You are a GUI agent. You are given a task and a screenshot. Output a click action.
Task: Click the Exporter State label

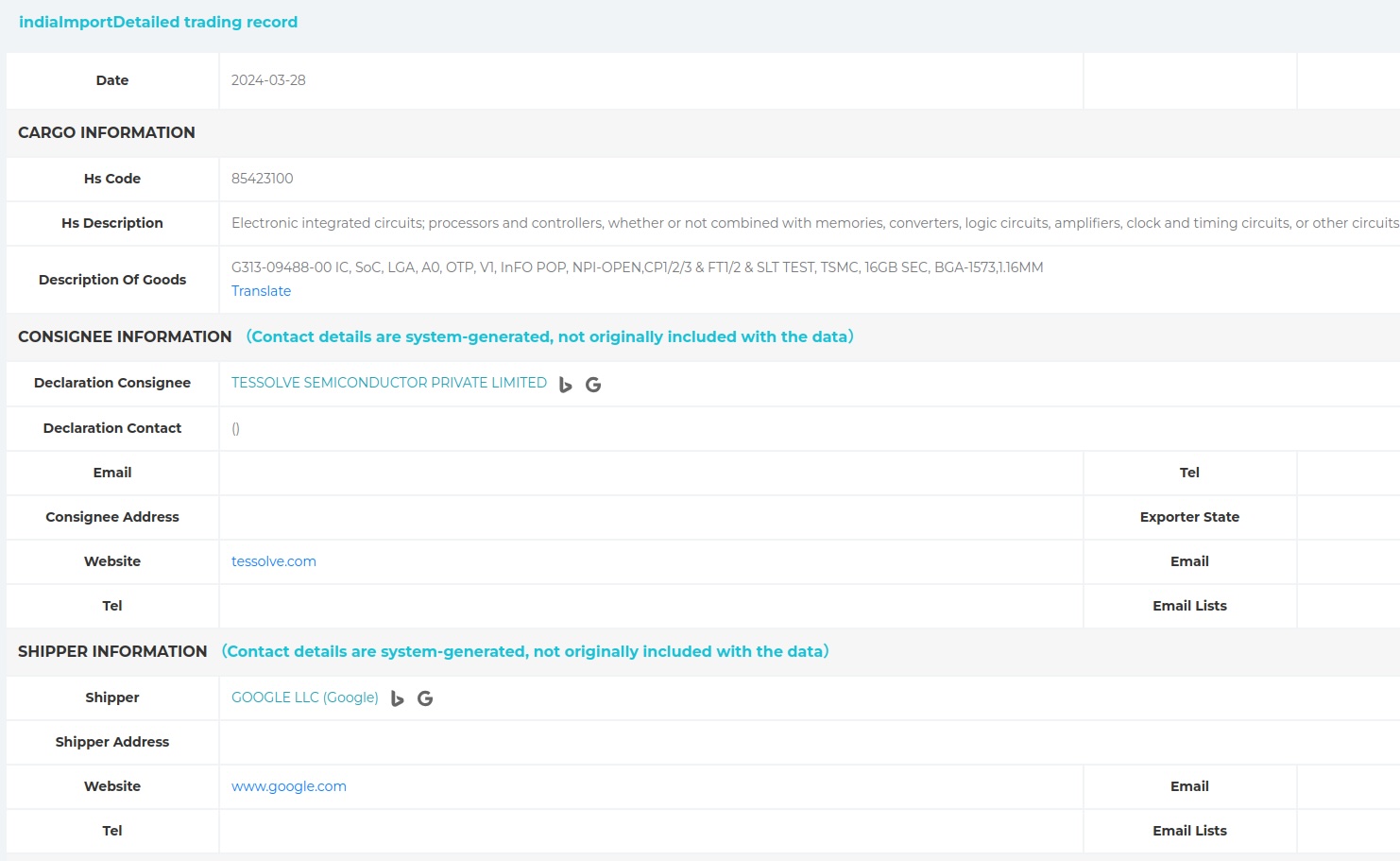(x=1189, y=517)
